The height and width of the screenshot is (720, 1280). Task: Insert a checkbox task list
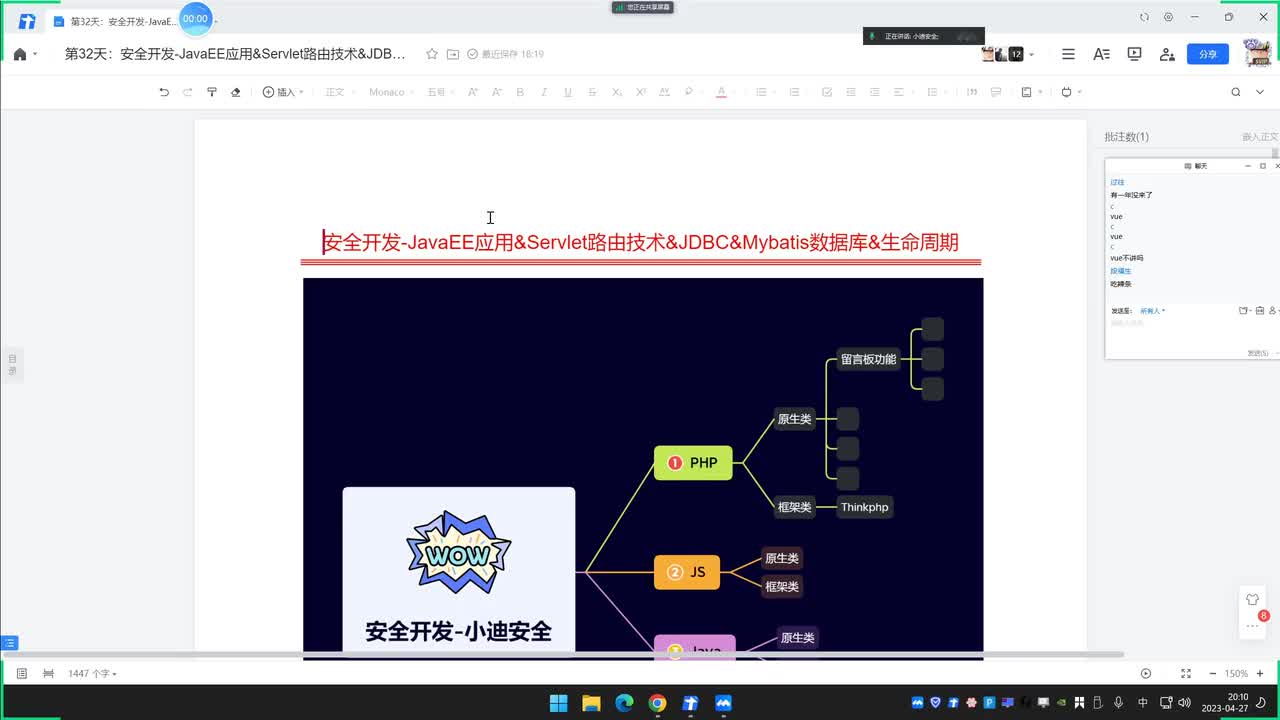point(827,92)
